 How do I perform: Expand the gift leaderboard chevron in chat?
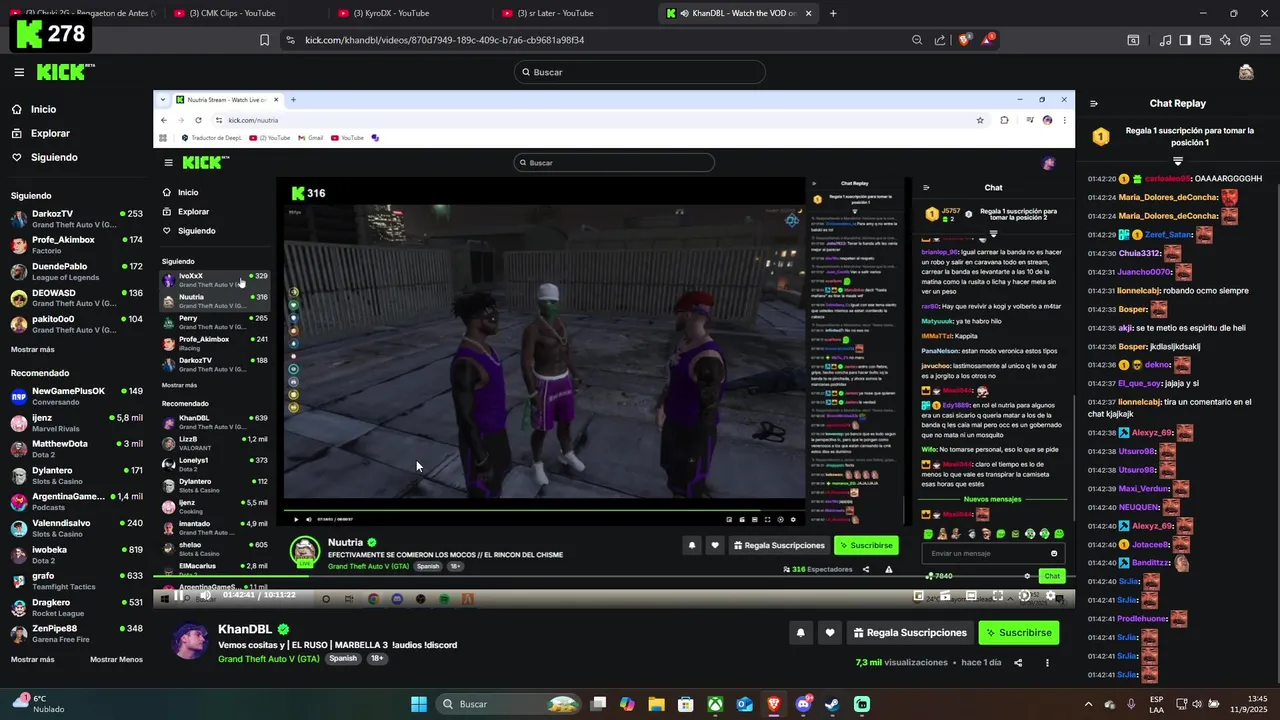coord(1178,161)
